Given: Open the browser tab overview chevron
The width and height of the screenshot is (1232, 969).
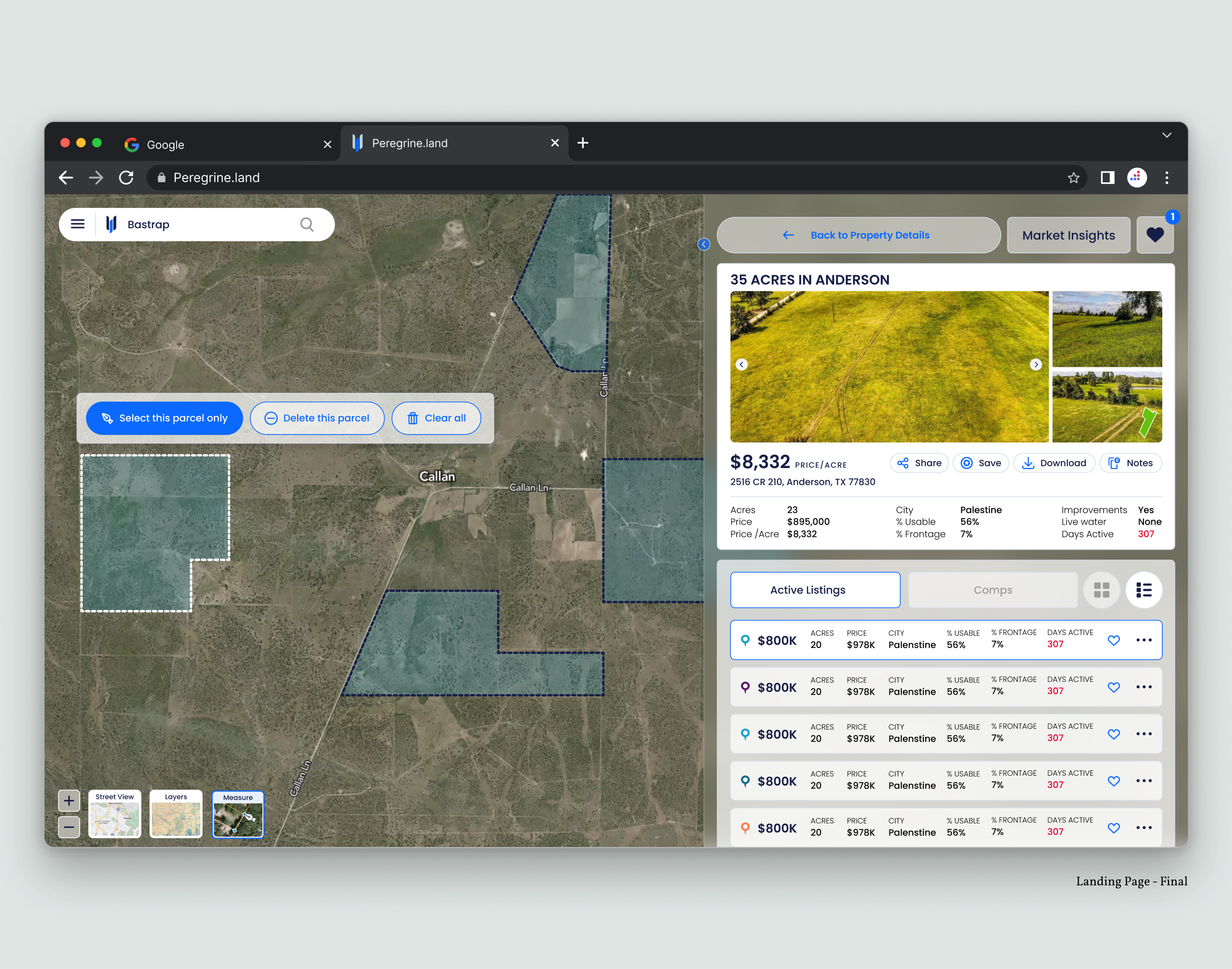Looking at the screenshot, I should (x=1167, y=135).
